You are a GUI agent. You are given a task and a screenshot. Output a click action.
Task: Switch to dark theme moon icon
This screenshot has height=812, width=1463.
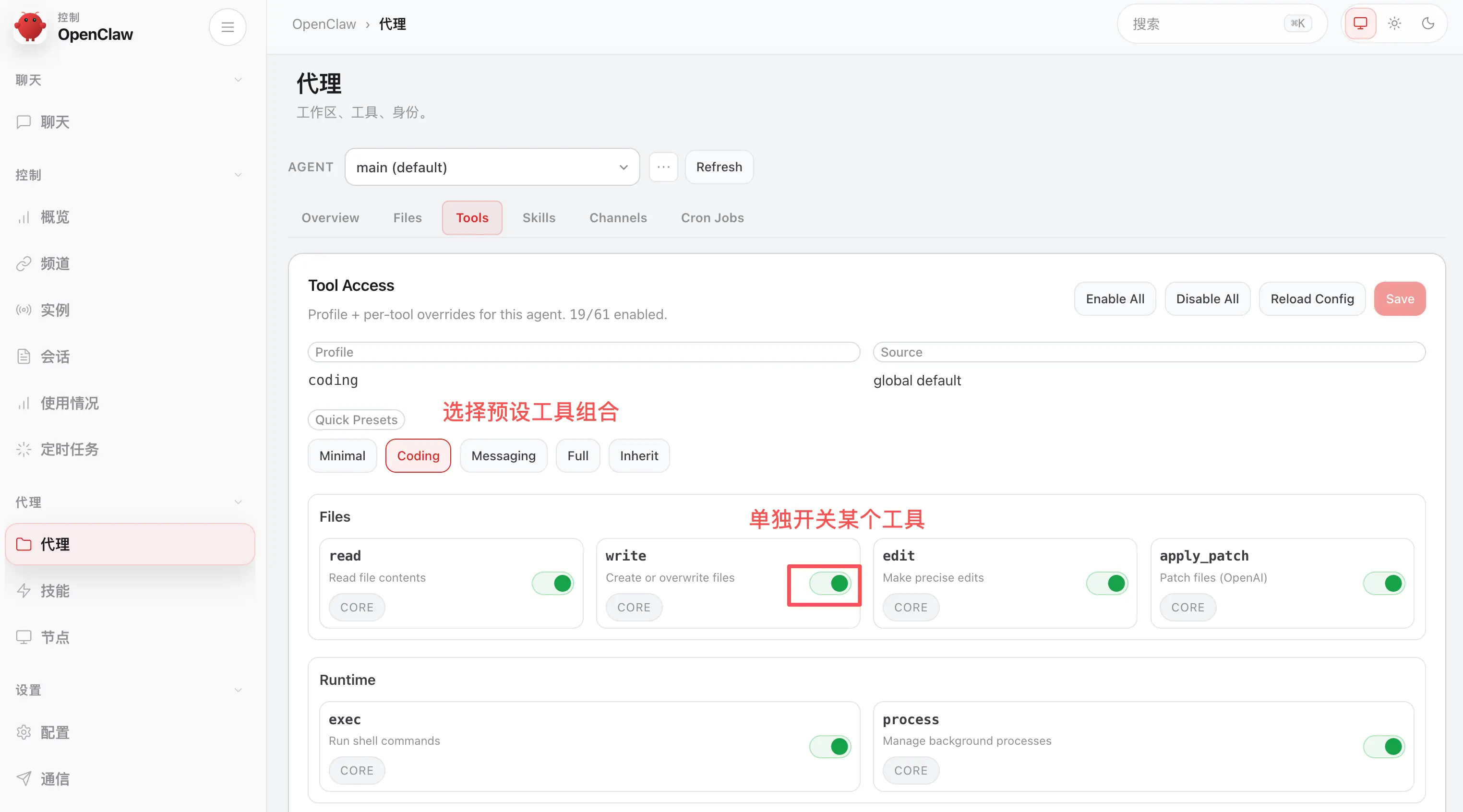[1427, 24]
